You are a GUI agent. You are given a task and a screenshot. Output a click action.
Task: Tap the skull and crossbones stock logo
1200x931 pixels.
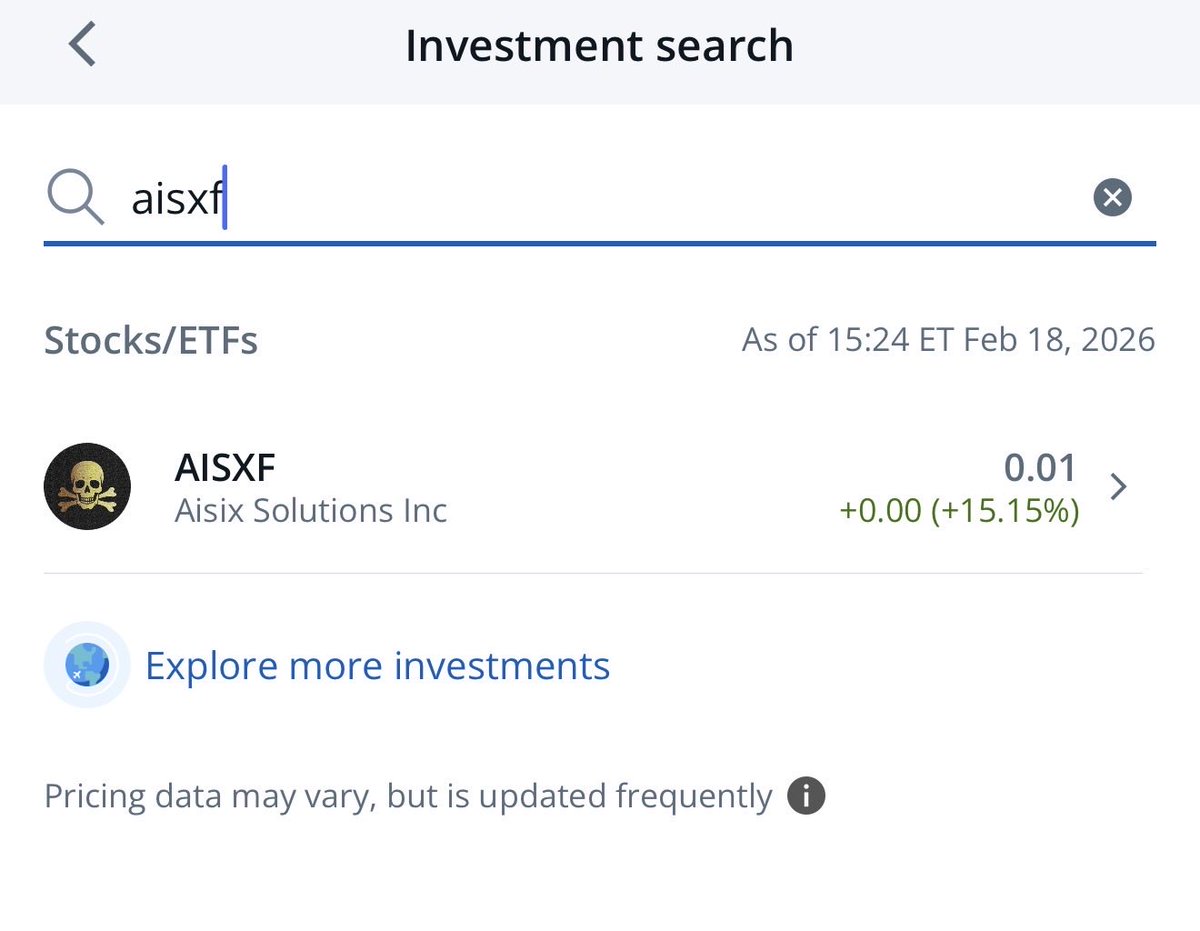click(87, 487)
